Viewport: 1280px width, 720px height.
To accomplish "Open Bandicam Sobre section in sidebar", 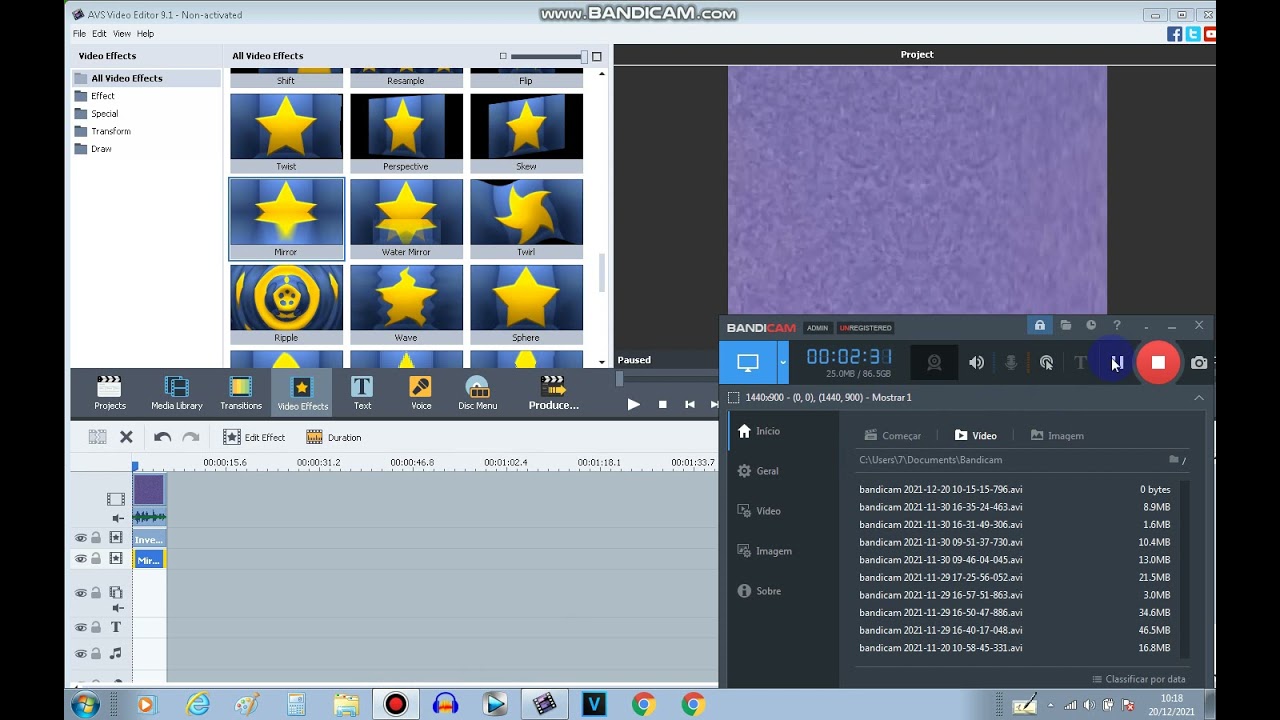I will [x=758, y=591].
